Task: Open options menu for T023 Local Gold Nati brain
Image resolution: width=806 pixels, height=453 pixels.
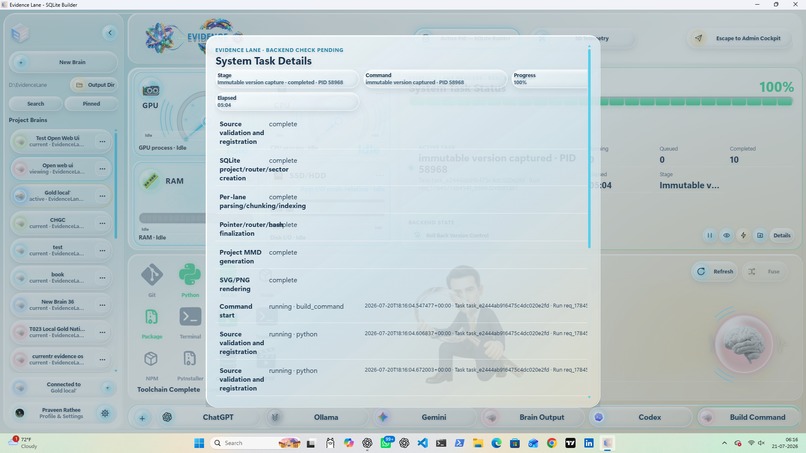Action: click(x=102, y=332)
